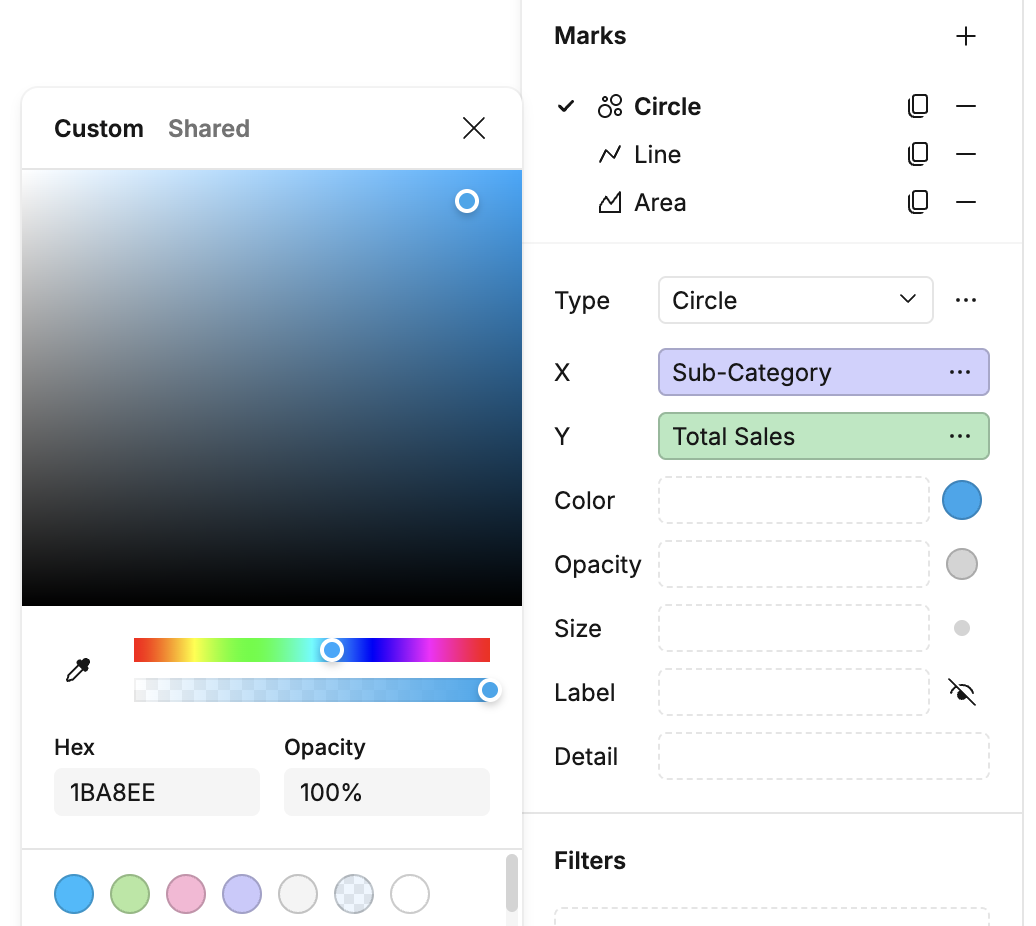Duplicate the Line mark
The image size is (1036, 926).
pos(918,155)
